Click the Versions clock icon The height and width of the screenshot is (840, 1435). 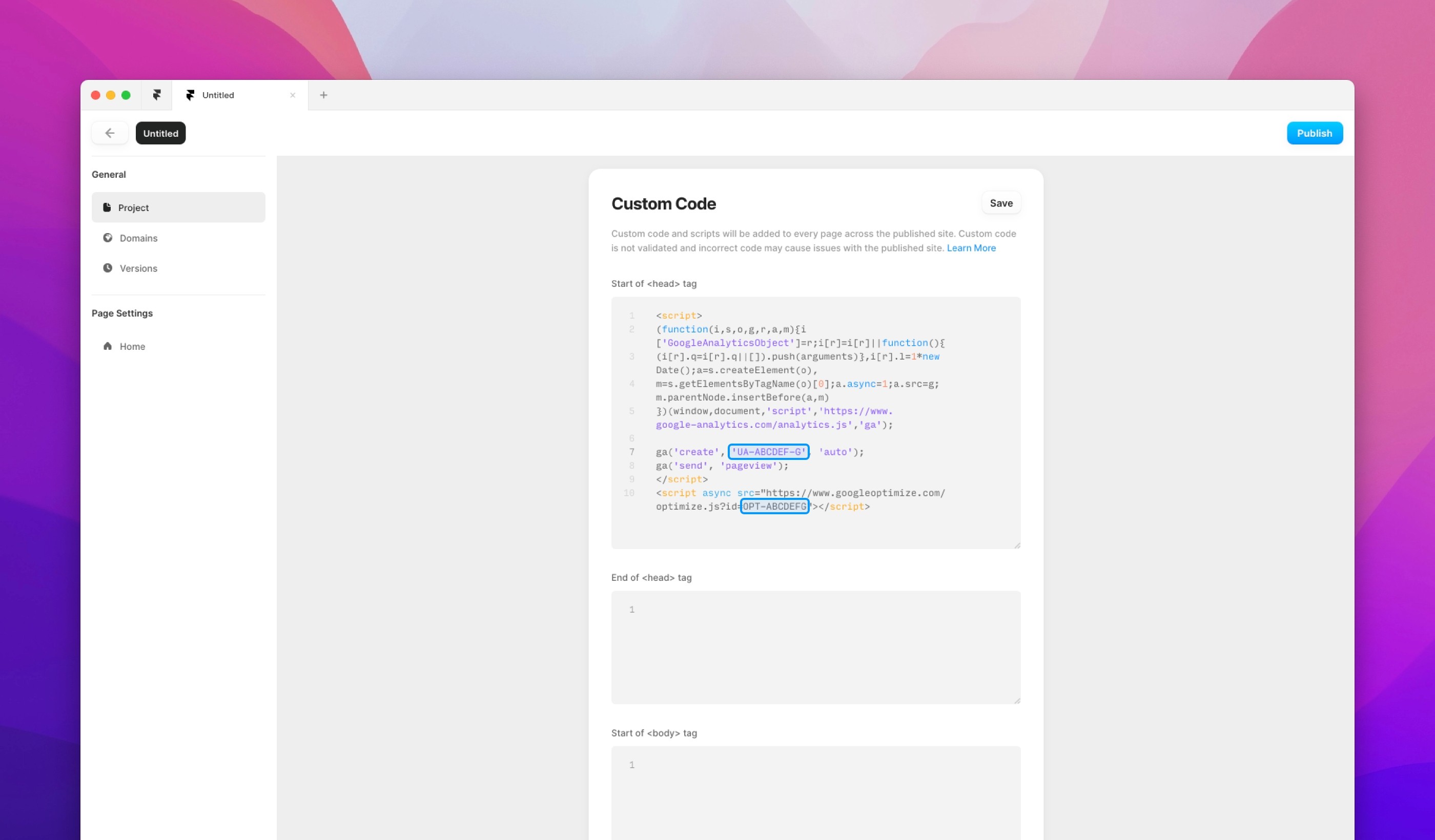click(x=108, y=268)
